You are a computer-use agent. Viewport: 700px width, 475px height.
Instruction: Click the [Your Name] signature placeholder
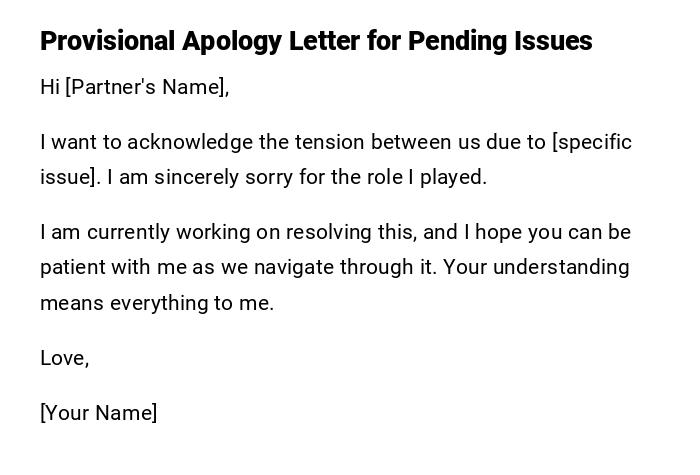(x=99, y=413)
